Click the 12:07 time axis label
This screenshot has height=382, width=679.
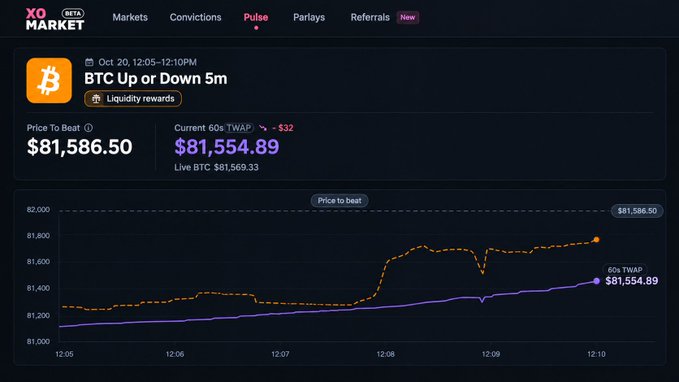tap(280, 354)
